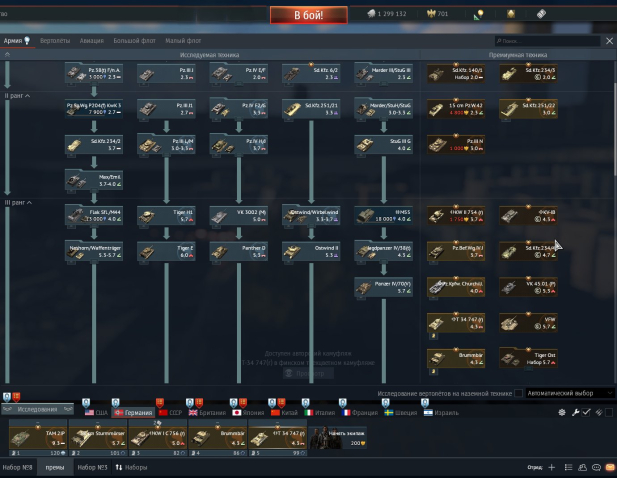Click the wrench repair icon
The height and width of the screenshot is (478, 617).
click(x=574, y=412)
